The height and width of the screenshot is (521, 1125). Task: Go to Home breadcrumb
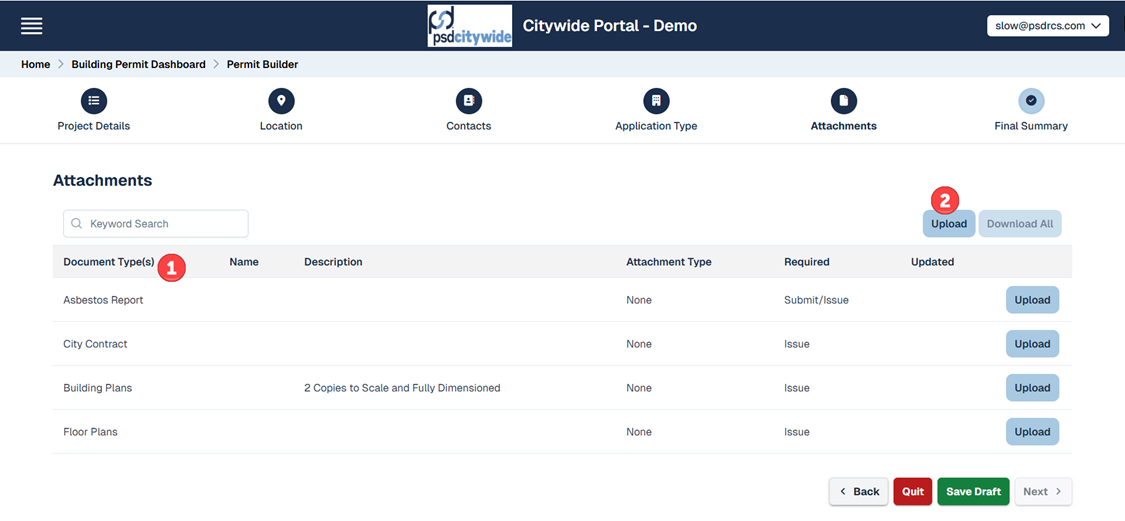(x=36, y=65)
